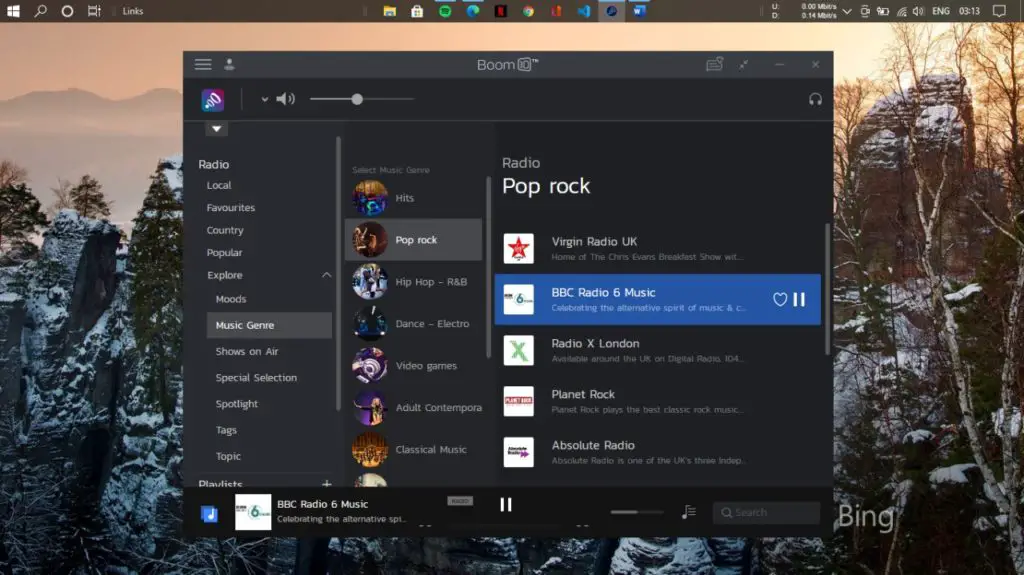Open Special Selection under Explore
The height and width of the screenshot is (575, 1024).
tap(256, 378)
